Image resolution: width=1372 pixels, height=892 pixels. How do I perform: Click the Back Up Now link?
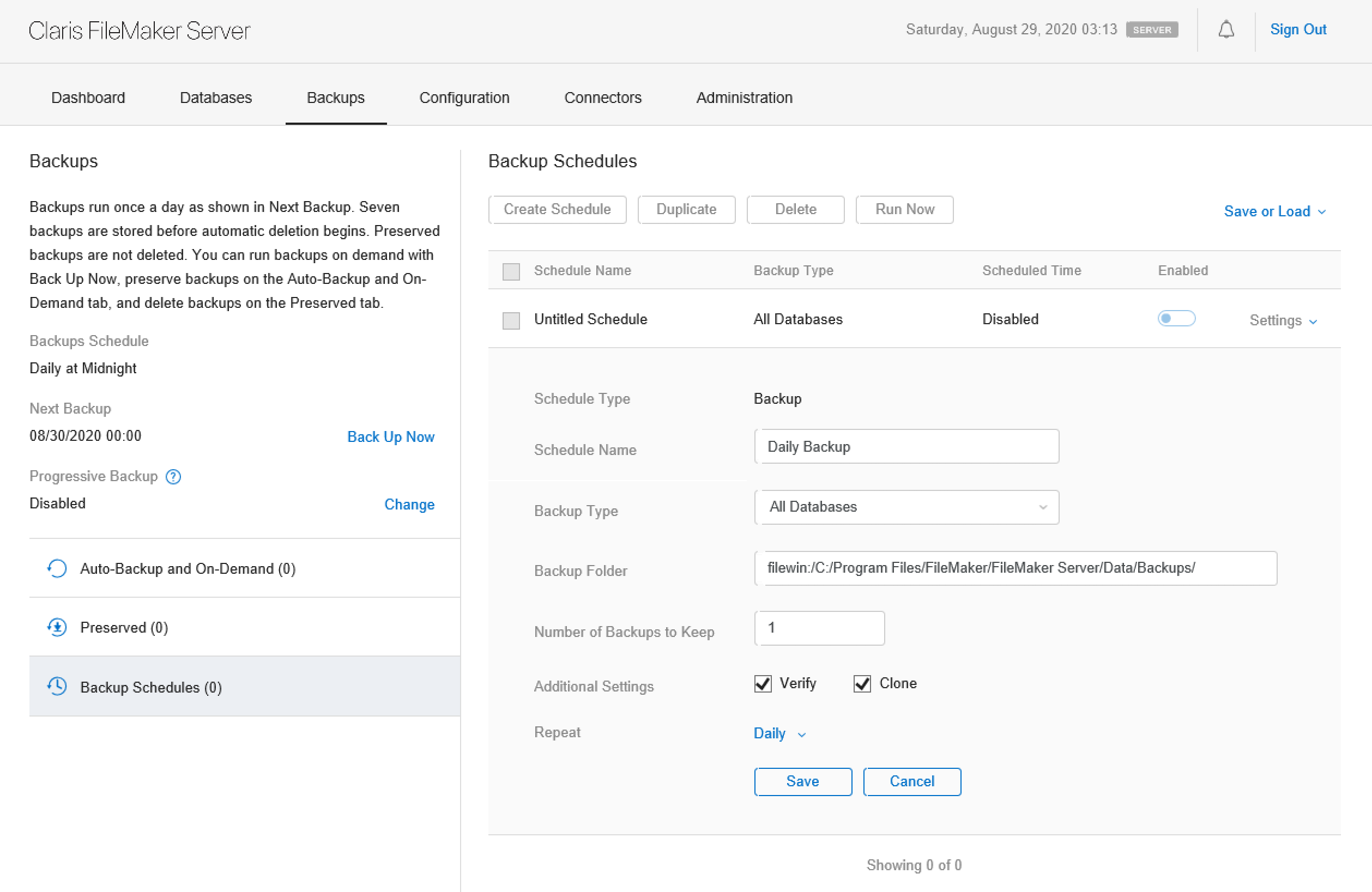click(x=390, y=437)
